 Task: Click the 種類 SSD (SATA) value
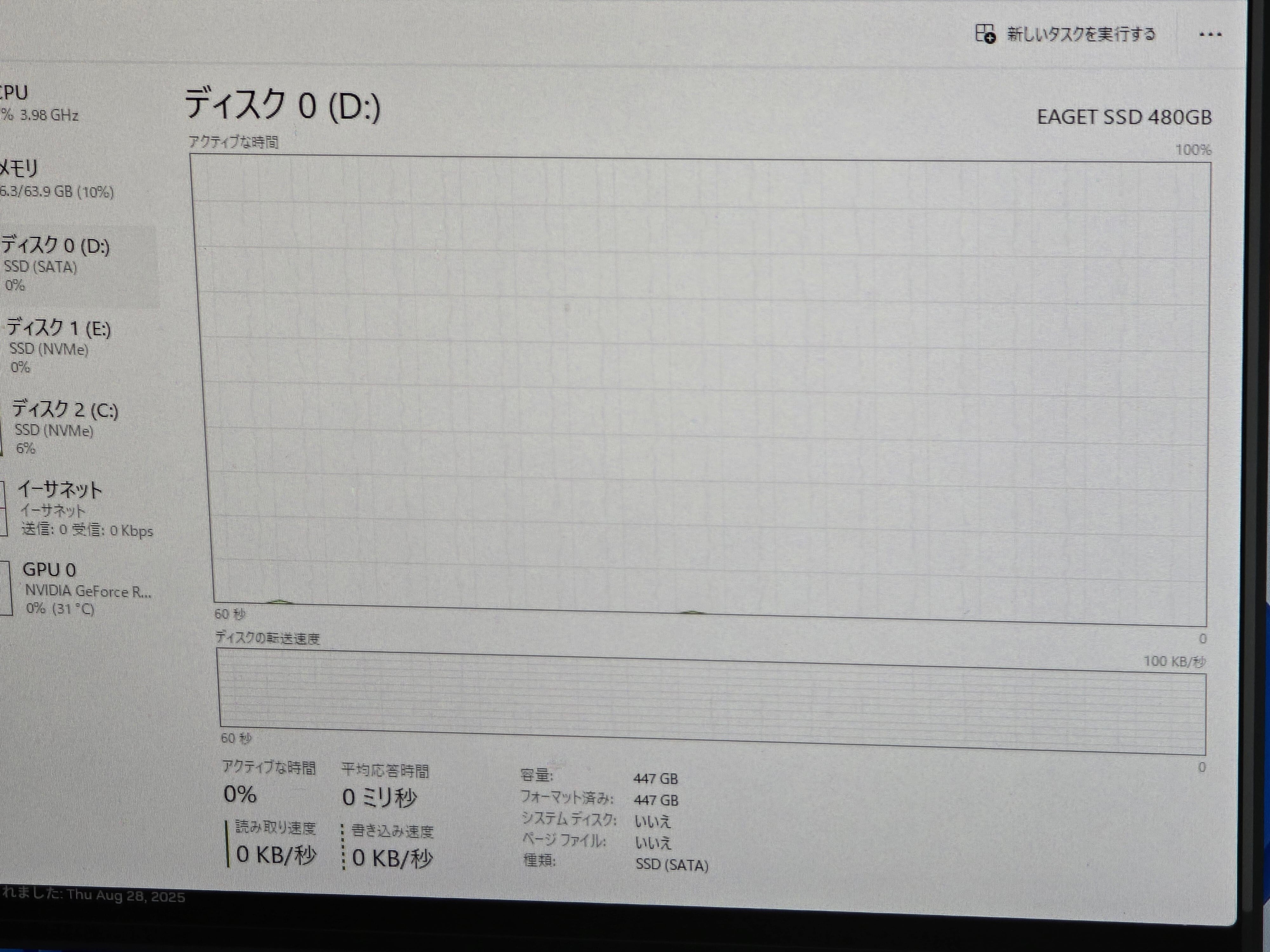click(x=672, y=865)
